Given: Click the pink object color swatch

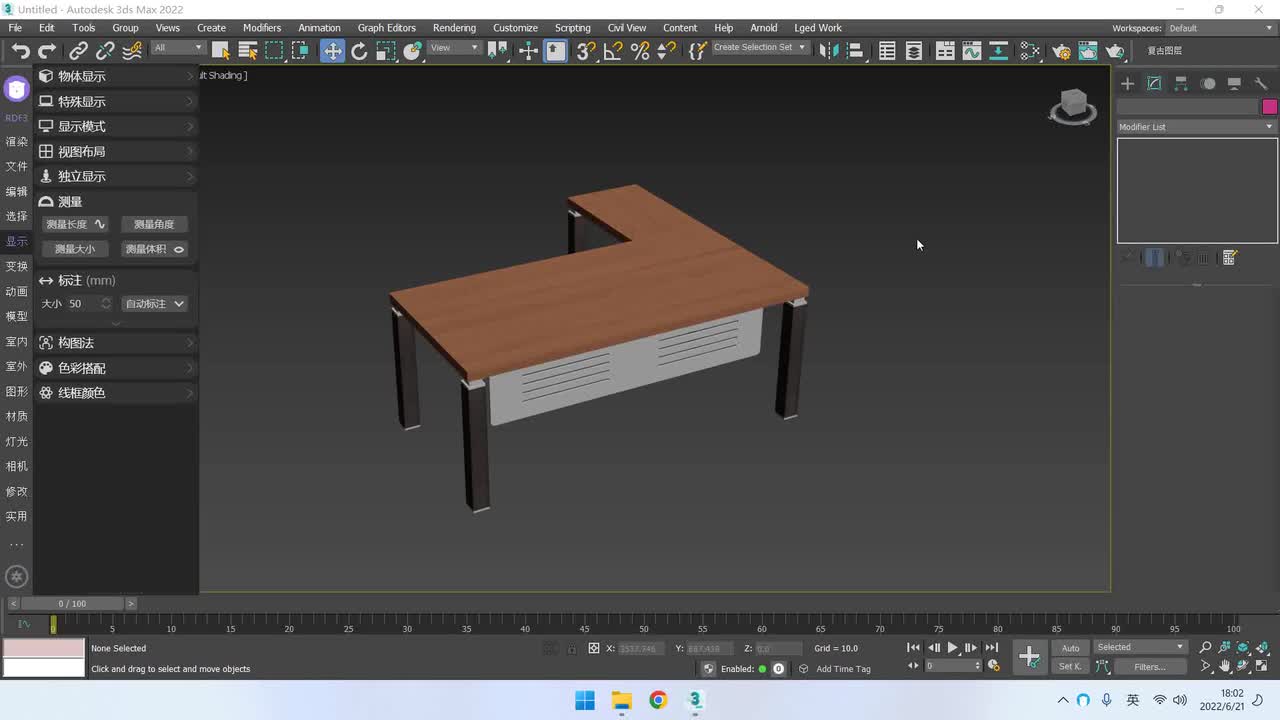Looking at the screenshot, I should click(x=1269, y=107).
